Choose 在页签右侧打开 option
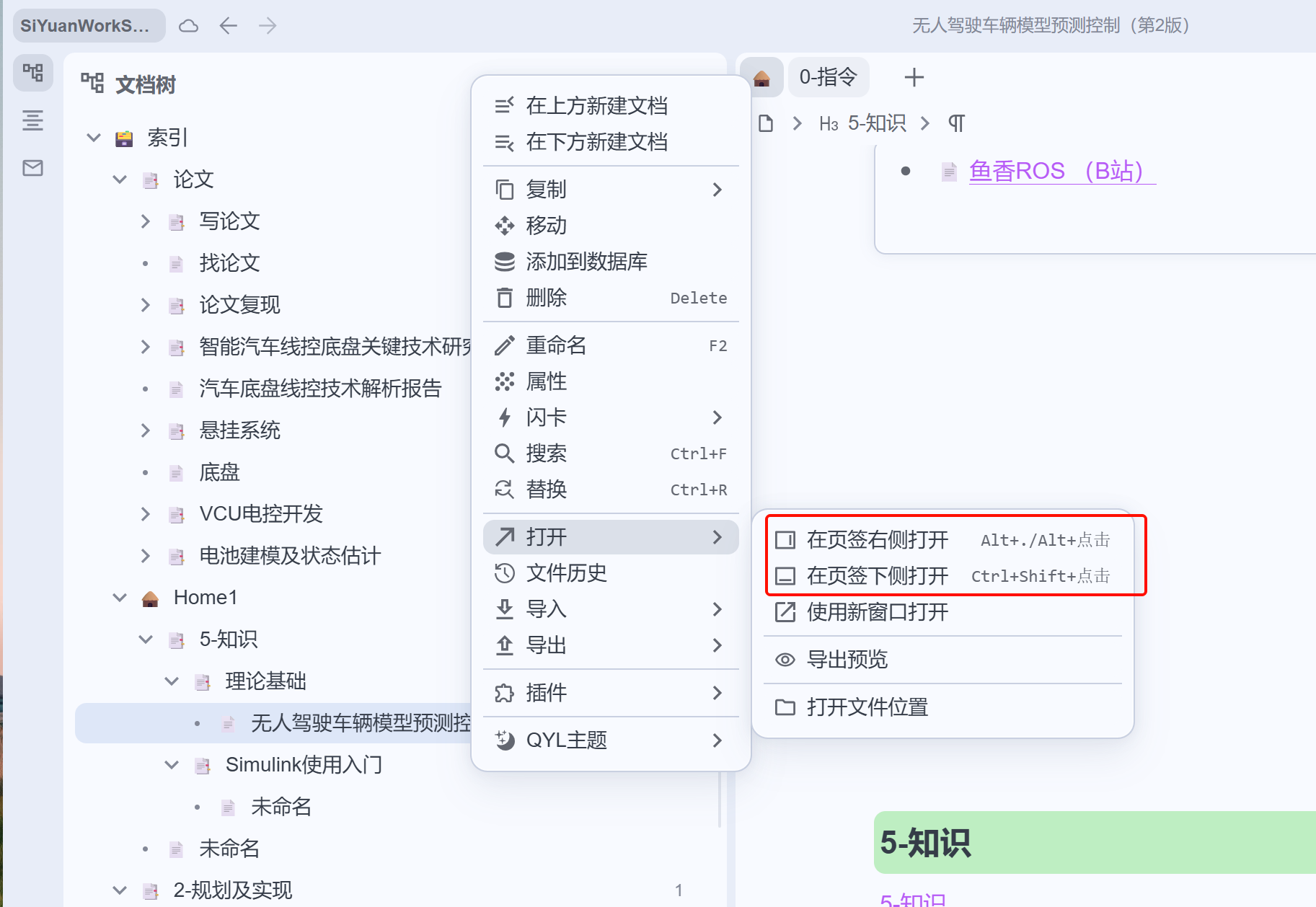The width and height of the screenshot is (1316, 907). pyautogui.click(x=942, y=540)
